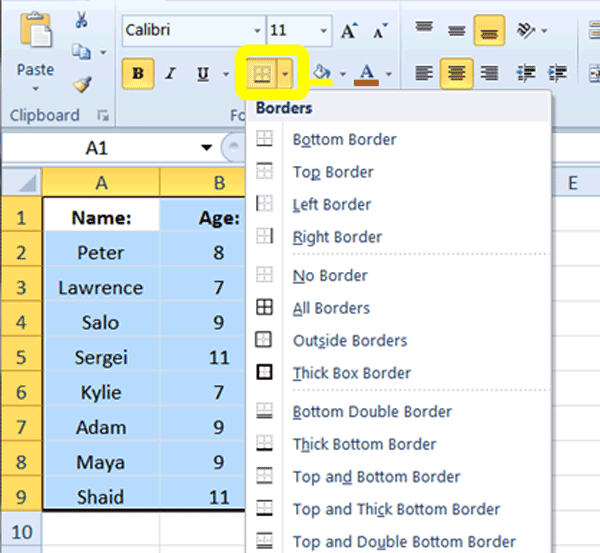
Task: Open the Underline style dropdown arrow
Action: pos(226,73)
